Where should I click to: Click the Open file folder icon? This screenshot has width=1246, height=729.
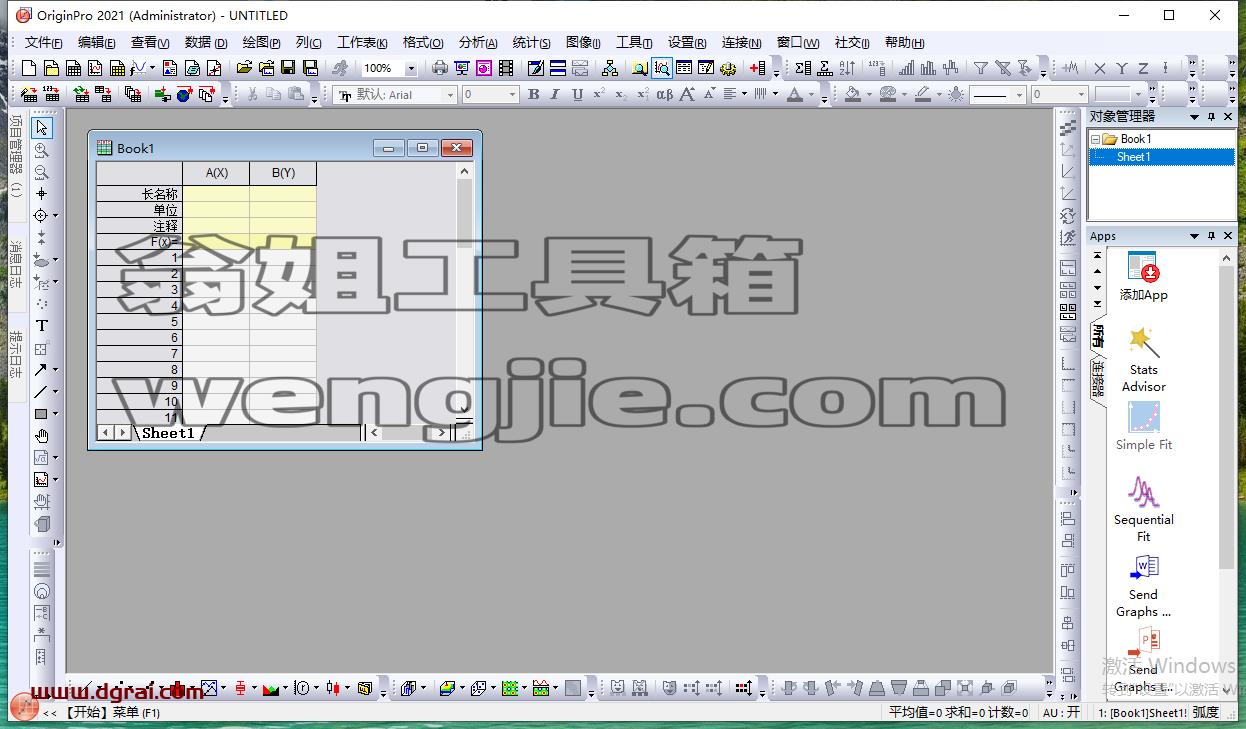pyautogui.click(x=243, y=68)
